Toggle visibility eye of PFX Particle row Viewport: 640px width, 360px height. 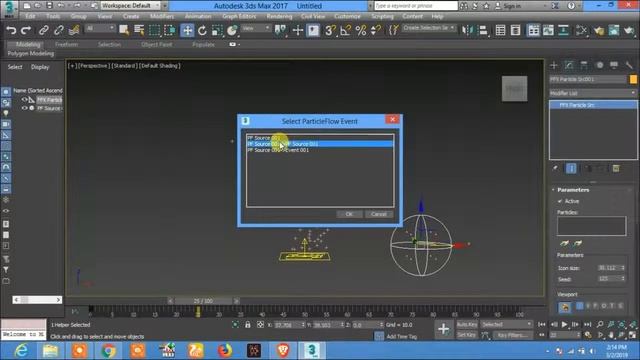[x=24, y=100]
